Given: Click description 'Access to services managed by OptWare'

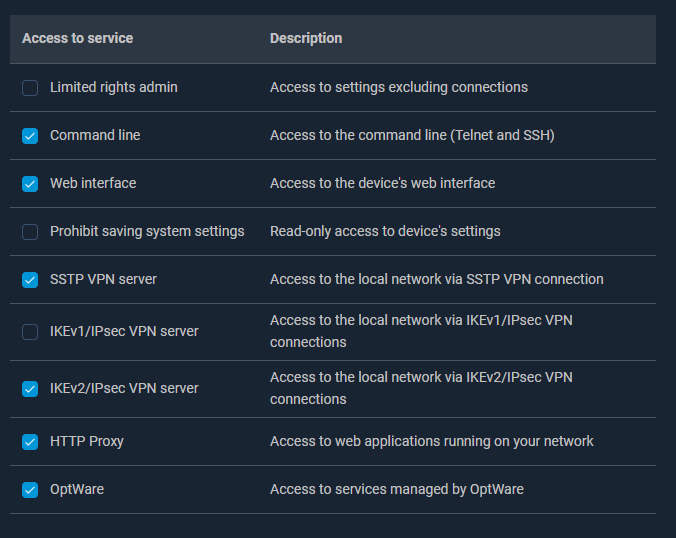Looking at the screenshot, I should pos(396,490).
